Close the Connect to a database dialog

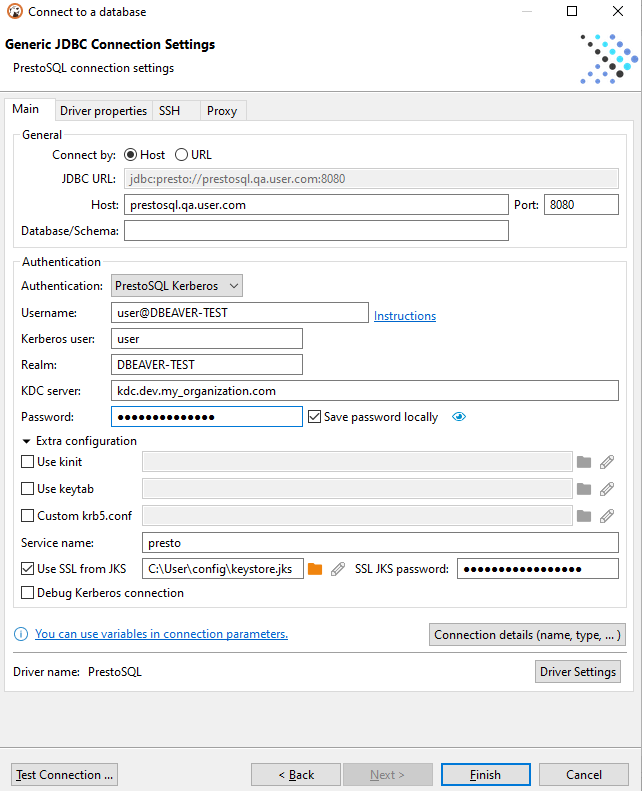618,11
